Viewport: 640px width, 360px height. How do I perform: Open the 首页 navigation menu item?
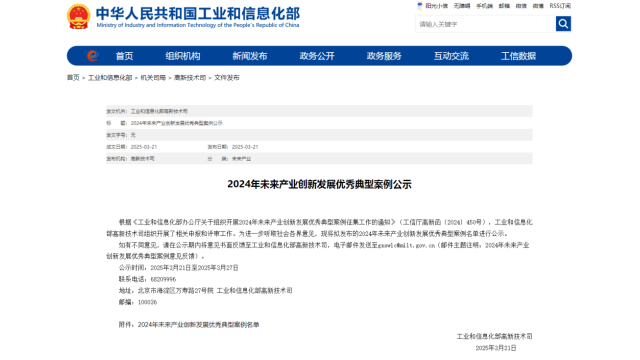coord(124,56)
